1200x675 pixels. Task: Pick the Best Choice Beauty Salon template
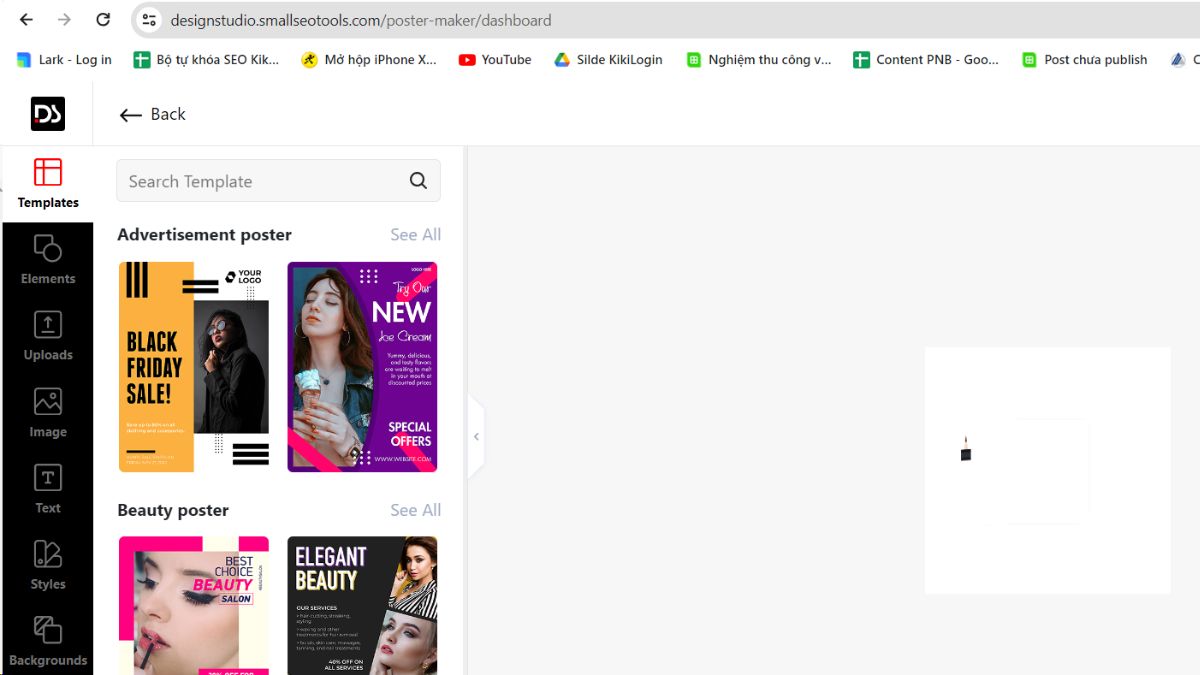point(194,605)
